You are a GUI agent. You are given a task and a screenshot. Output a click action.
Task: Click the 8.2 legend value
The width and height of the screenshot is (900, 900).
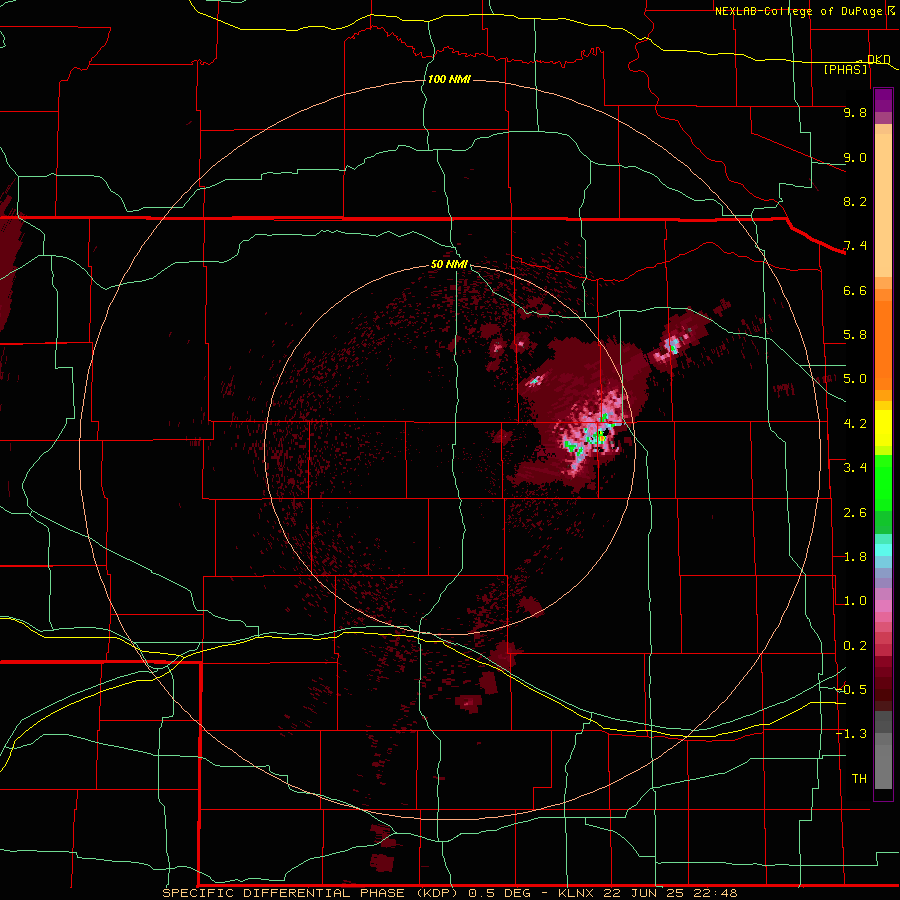coord(855,201)
